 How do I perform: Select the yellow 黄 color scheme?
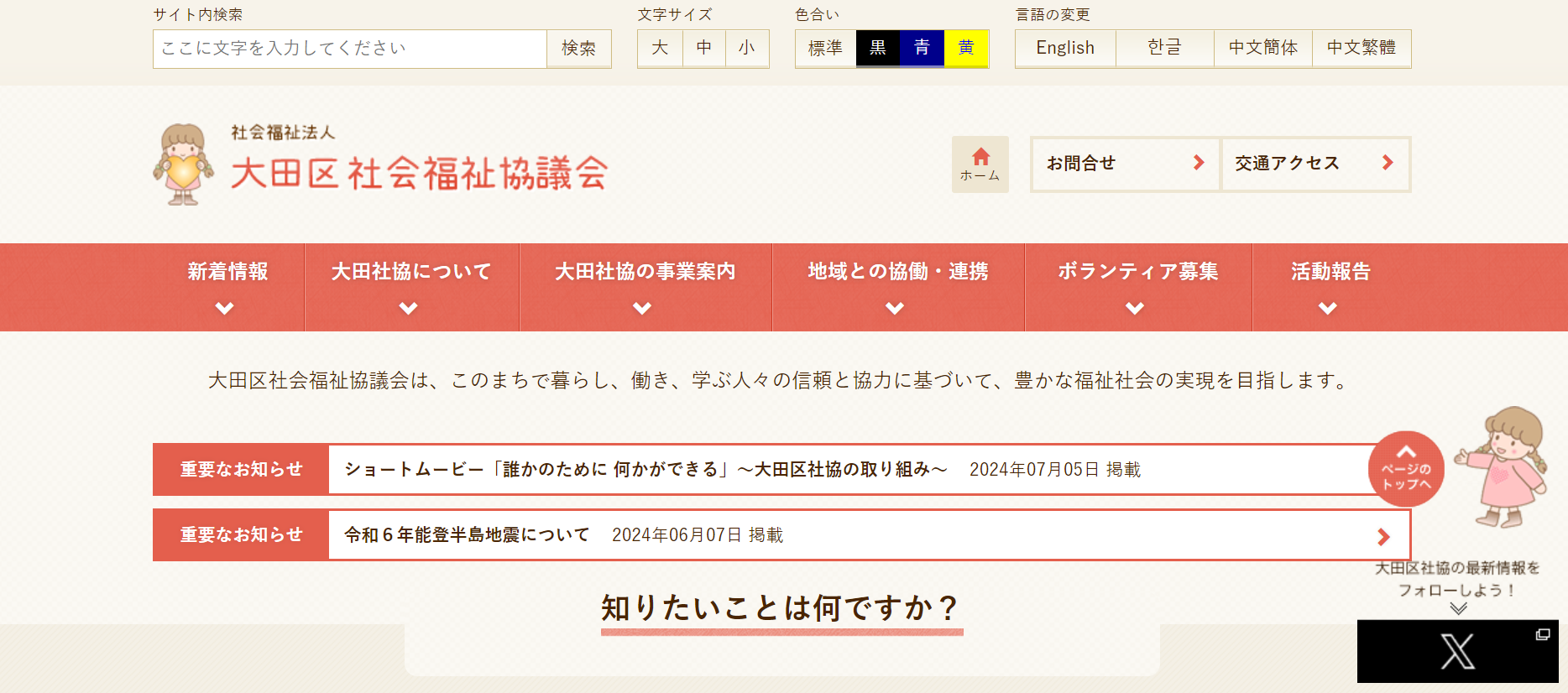click(x=966, y=48)
